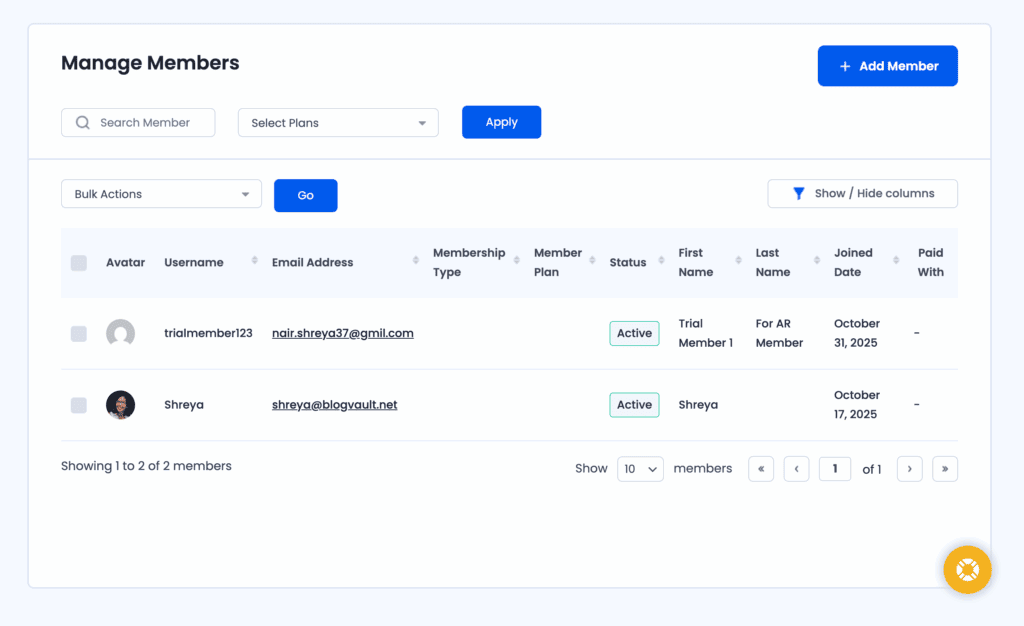The width and height of the screenshot is (1024, 626).
Task: Sort by Last Name column arrows
Action: coord(817,260)
